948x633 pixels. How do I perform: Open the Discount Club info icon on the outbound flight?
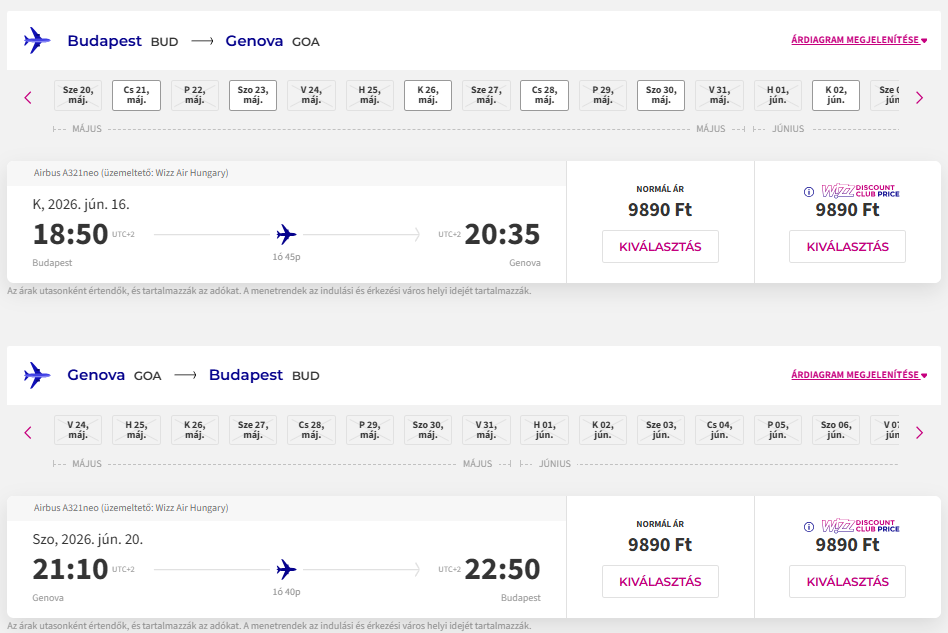(x=809, y=191)
